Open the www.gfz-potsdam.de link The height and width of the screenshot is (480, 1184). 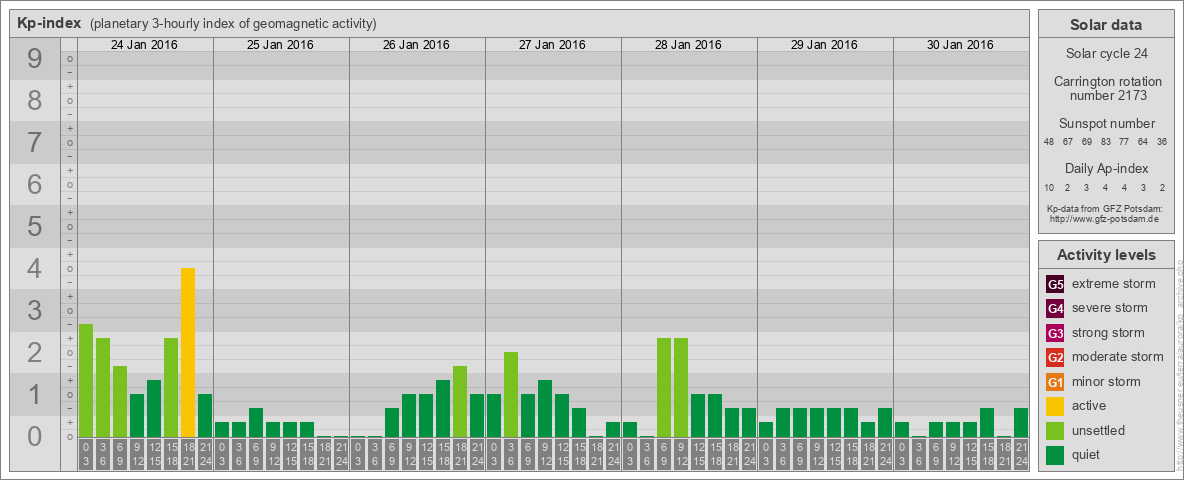pyautogui.click(x=1103, y=219)
